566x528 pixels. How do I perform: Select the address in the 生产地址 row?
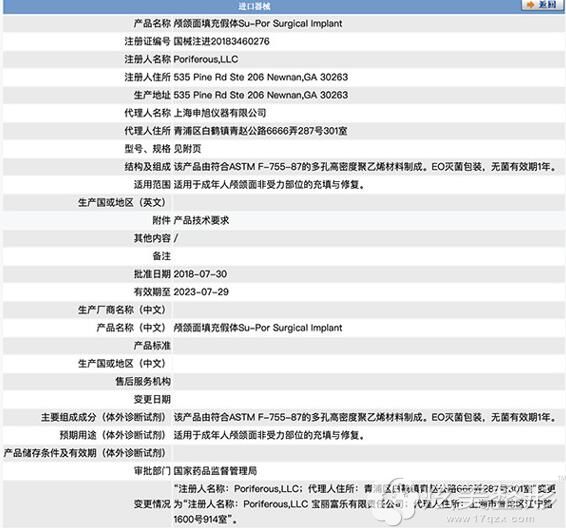pyautogui.click(x=261, y=95)
